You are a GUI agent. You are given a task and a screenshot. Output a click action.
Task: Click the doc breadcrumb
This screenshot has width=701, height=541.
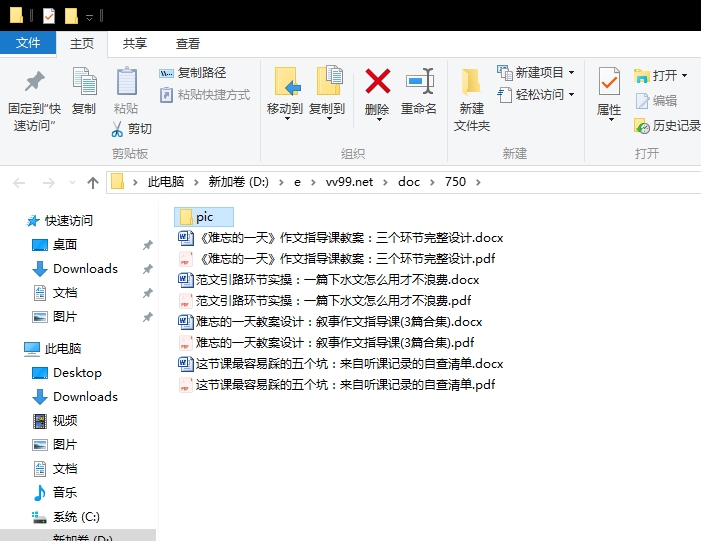[409, 182]
